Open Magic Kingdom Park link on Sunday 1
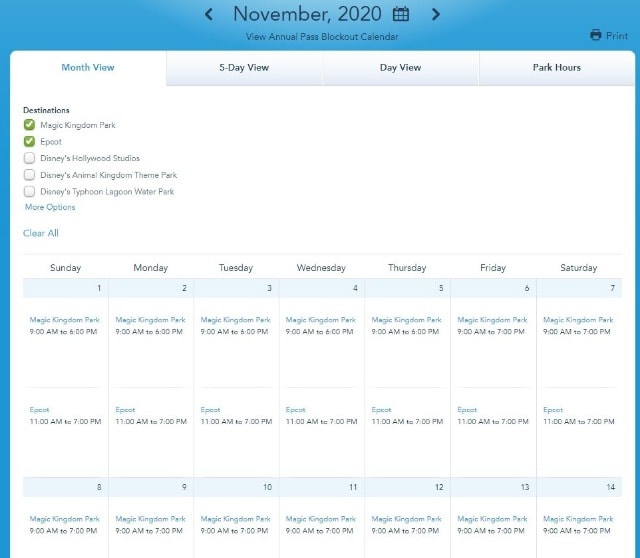The width and height of the screenshot is (640, 558). coord(64,320)
